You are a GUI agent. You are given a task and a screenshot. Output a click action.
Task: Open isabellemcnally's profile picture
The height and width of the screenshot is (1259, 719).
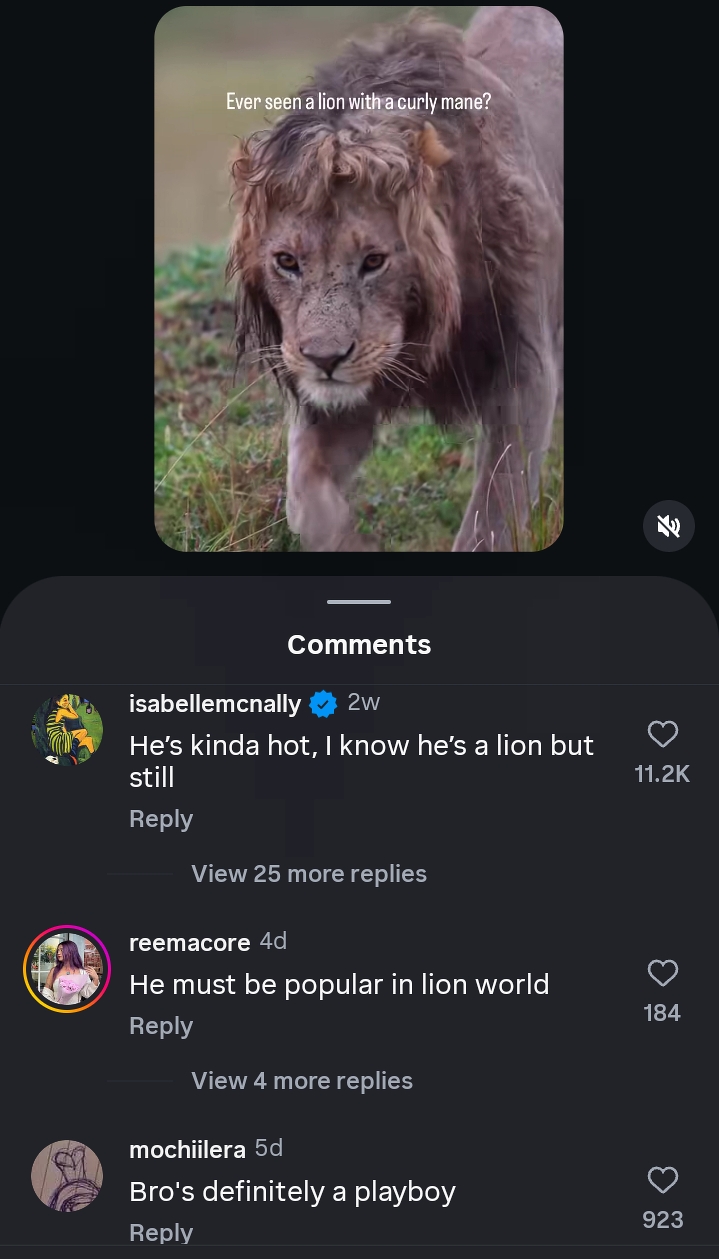tap(67, 730)
